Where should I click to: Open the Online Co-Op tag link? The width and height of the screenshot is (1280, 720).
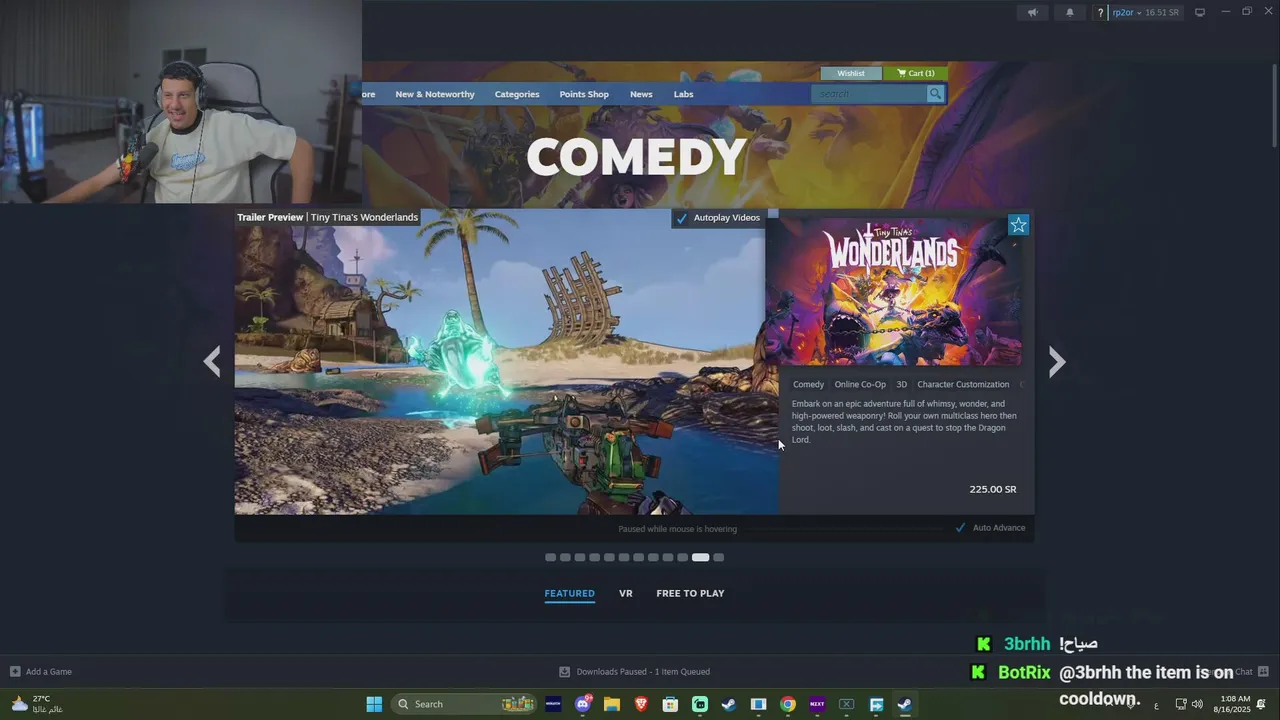click(x=860, y=384)
